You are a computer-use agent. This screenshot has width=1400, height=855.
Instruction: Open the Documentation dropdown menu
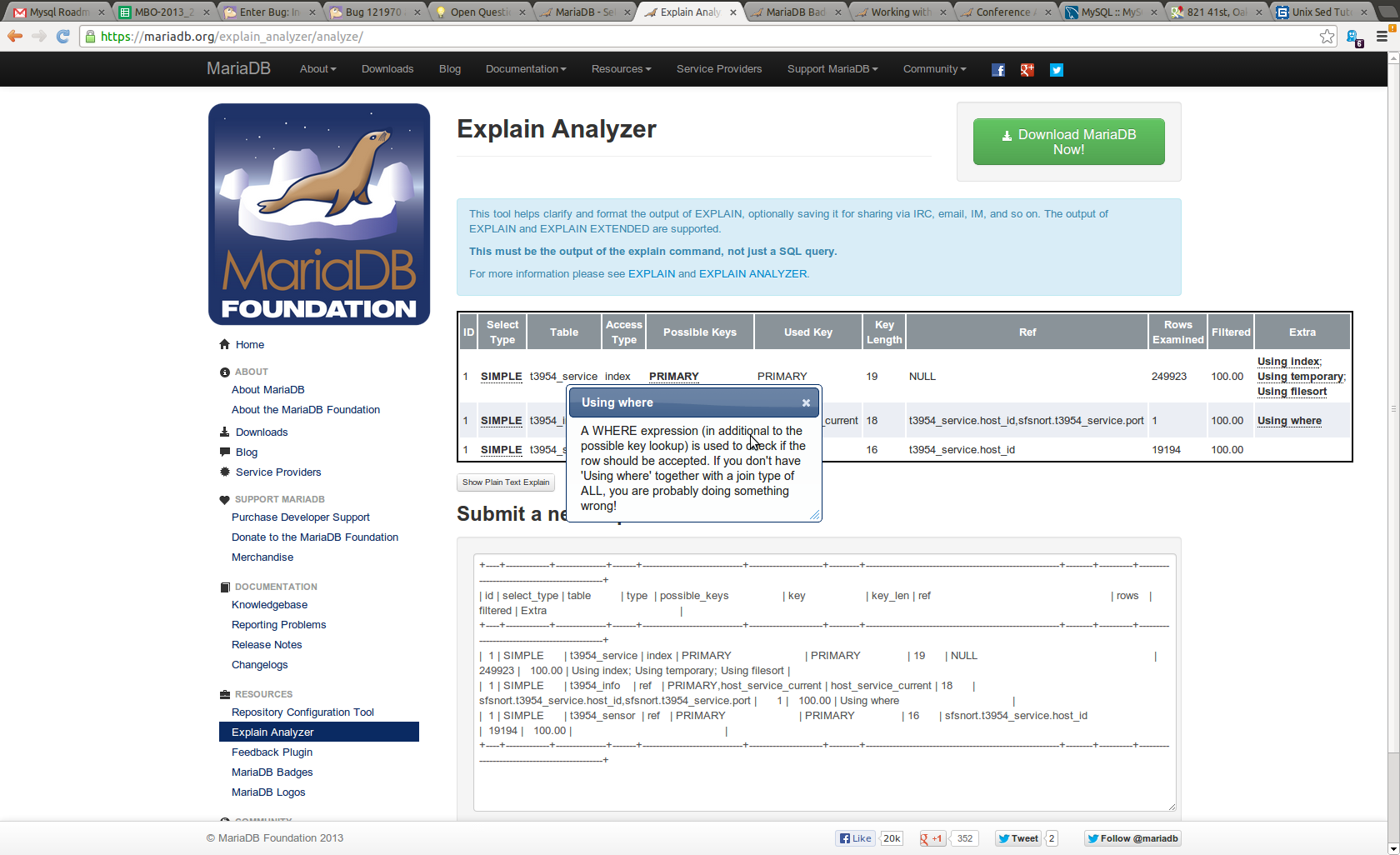point(525,69)
